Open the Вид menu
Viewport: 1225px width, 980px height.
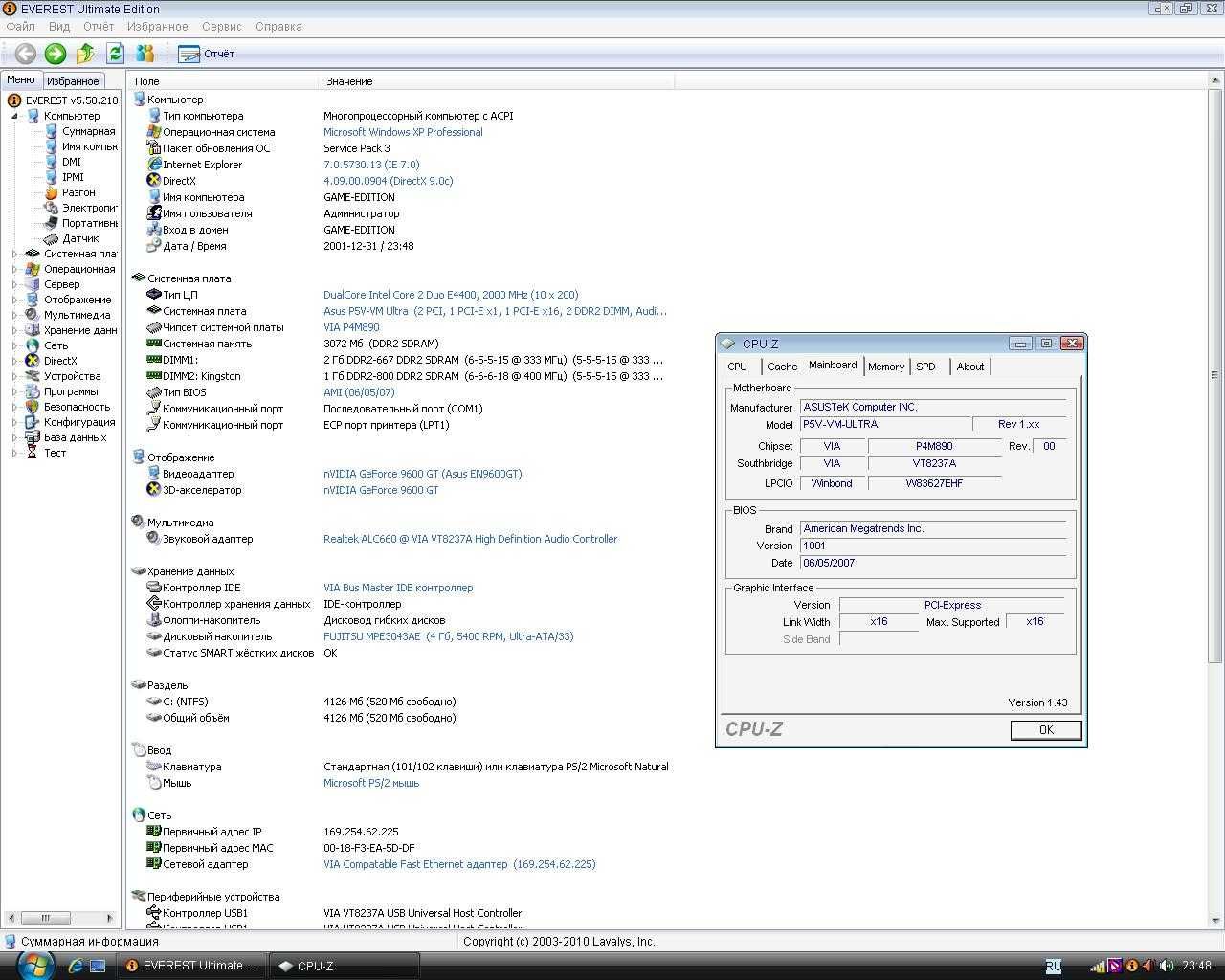pos(59,27)
